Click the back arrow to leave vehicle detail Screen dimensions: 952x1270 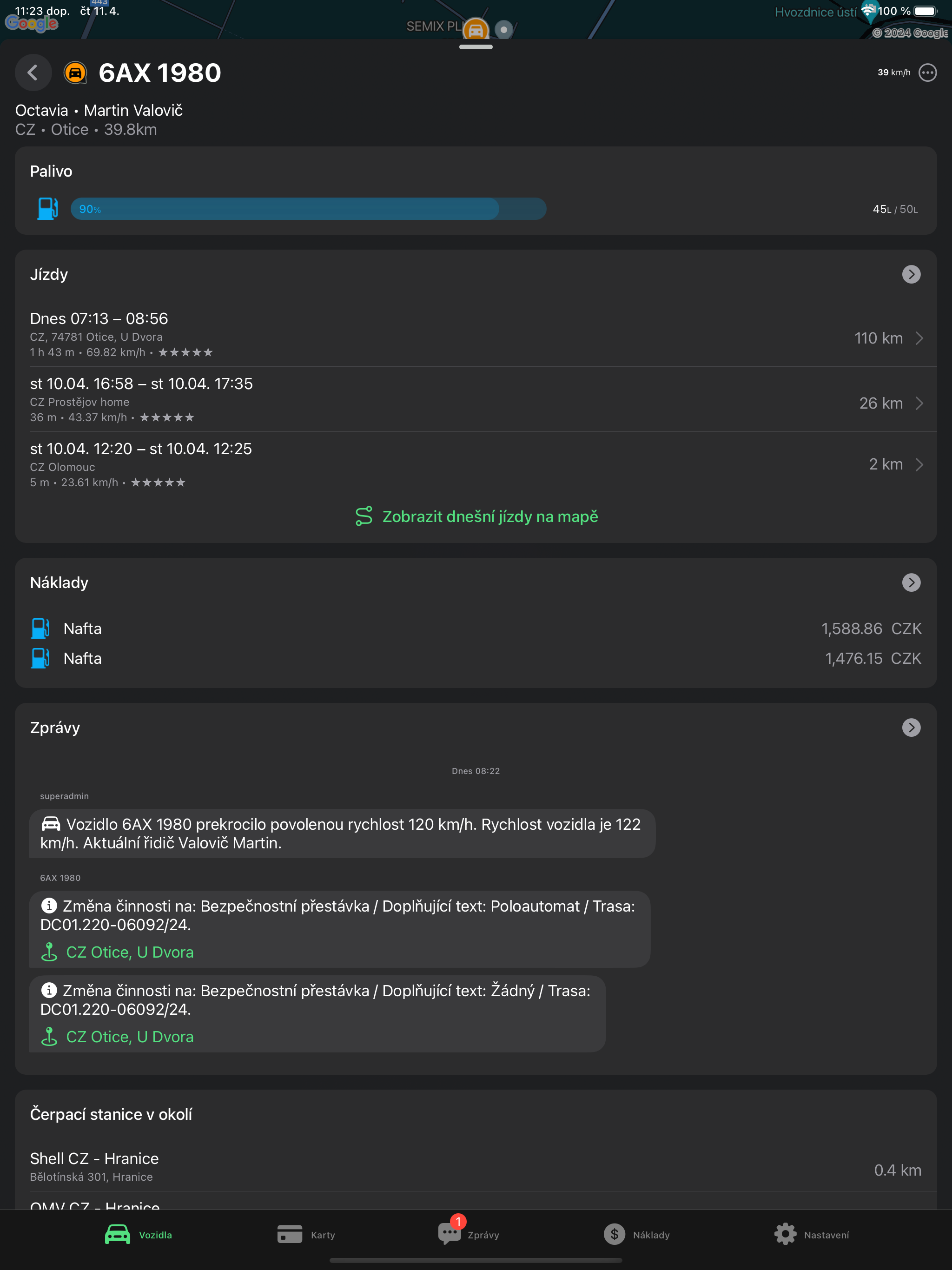click(x=33, y=73)
